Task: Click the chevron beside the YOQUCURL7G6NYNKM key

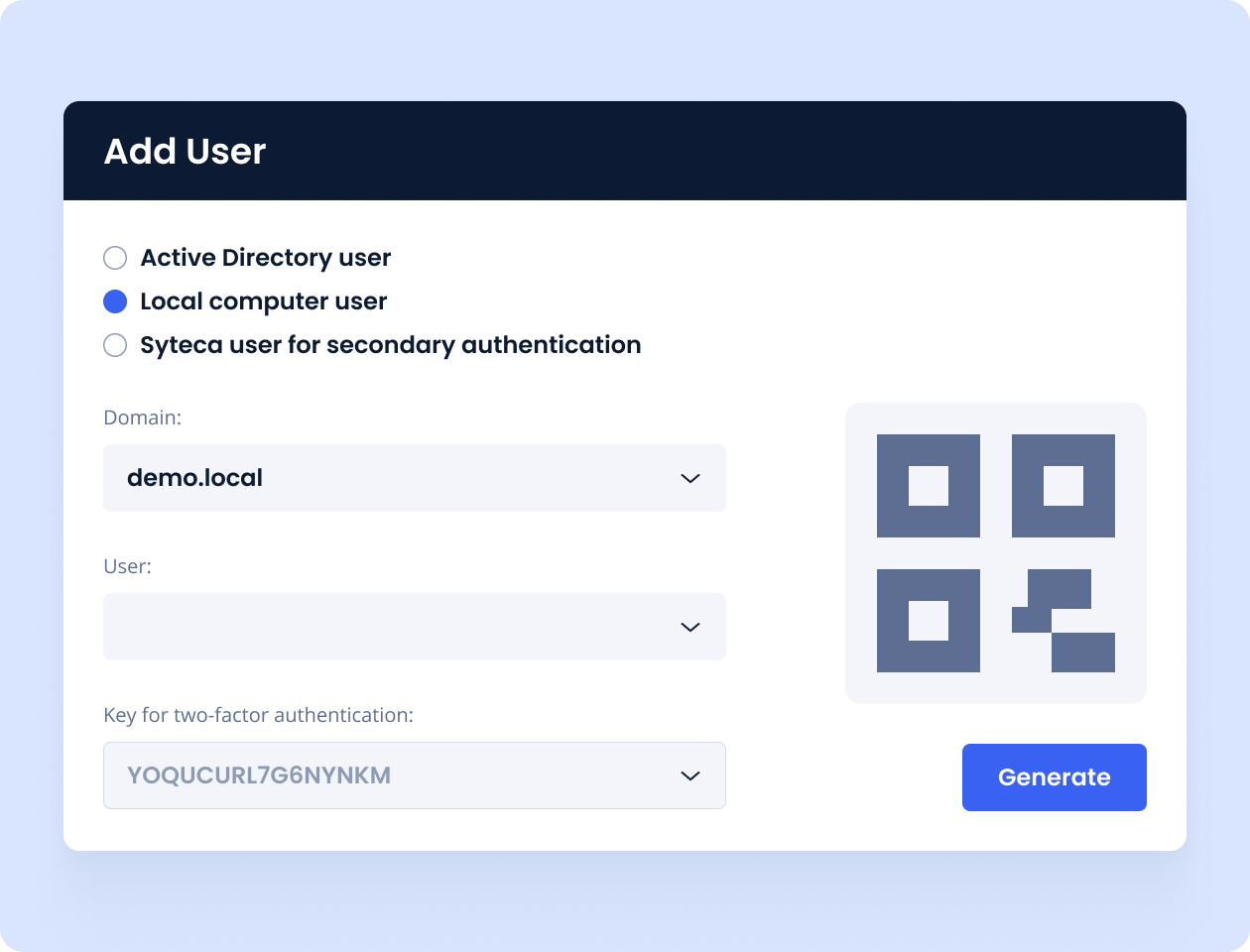Action: click(690, 775)
